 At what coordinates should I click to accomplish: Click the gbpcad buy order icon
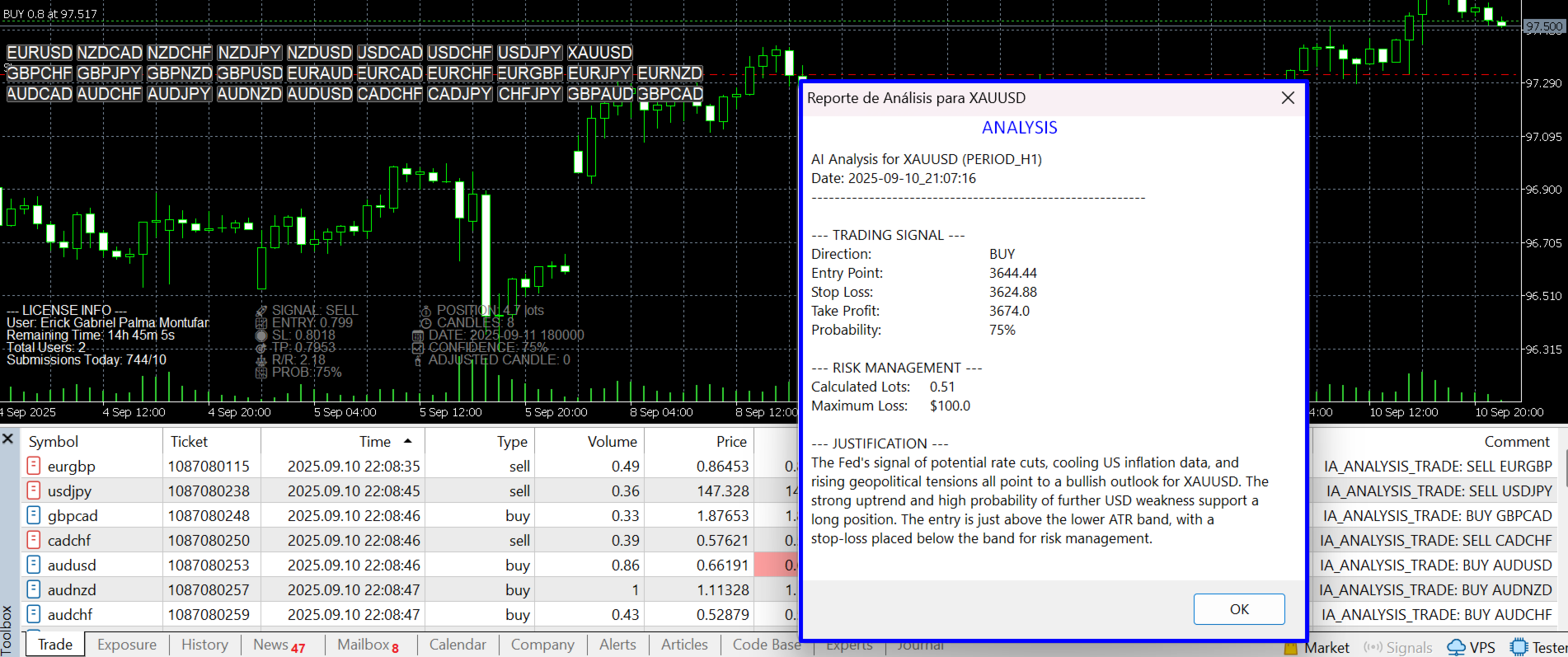[34, 515]
